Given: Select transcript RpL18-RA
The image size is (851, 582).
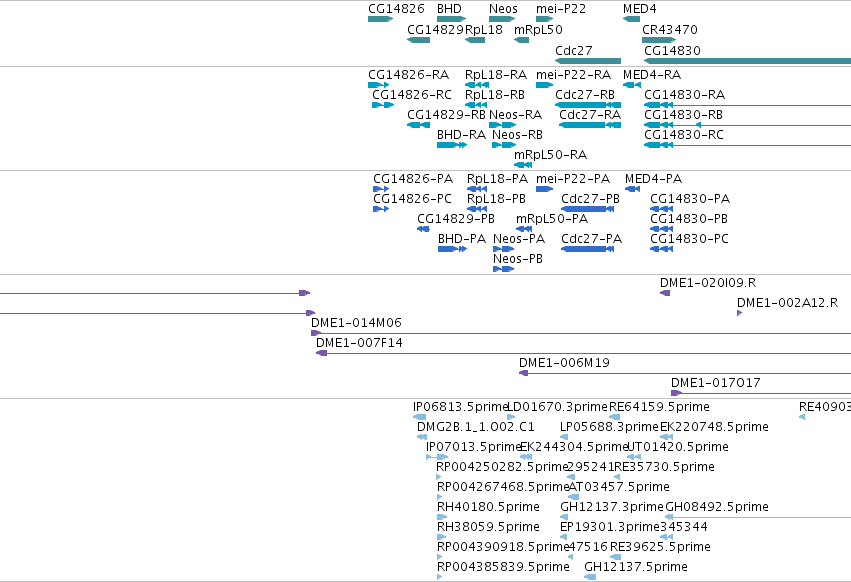Looking at the screenshot, I should [477, 85].
